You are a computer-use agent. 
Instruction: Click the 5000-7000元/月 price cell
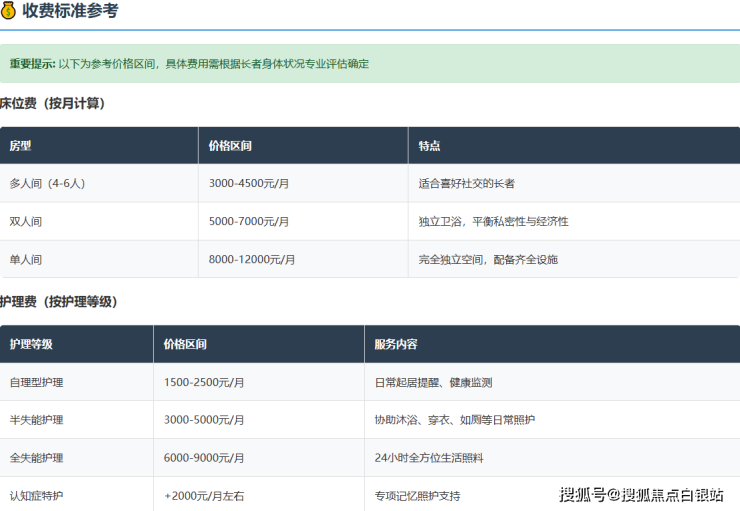pyautogui.click(x=303, y=221)
